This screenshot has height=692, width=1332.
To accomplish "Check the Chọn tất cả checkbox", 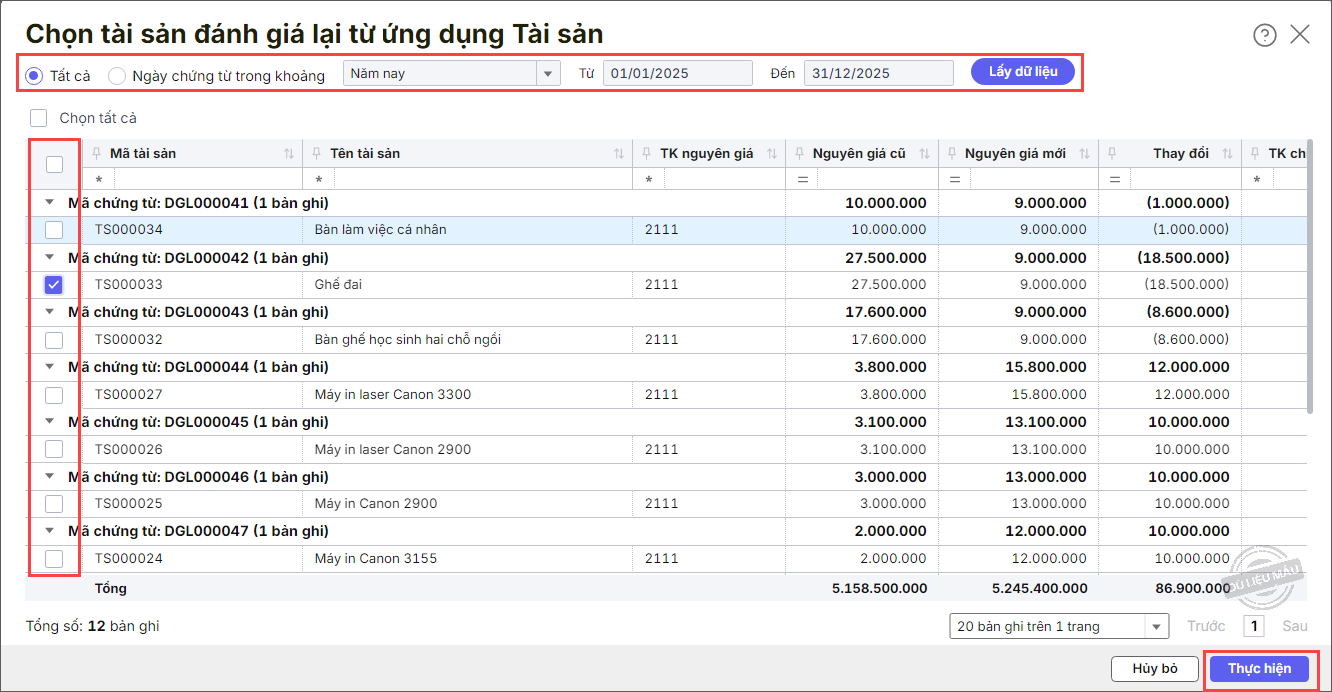I will click(39, 118).
